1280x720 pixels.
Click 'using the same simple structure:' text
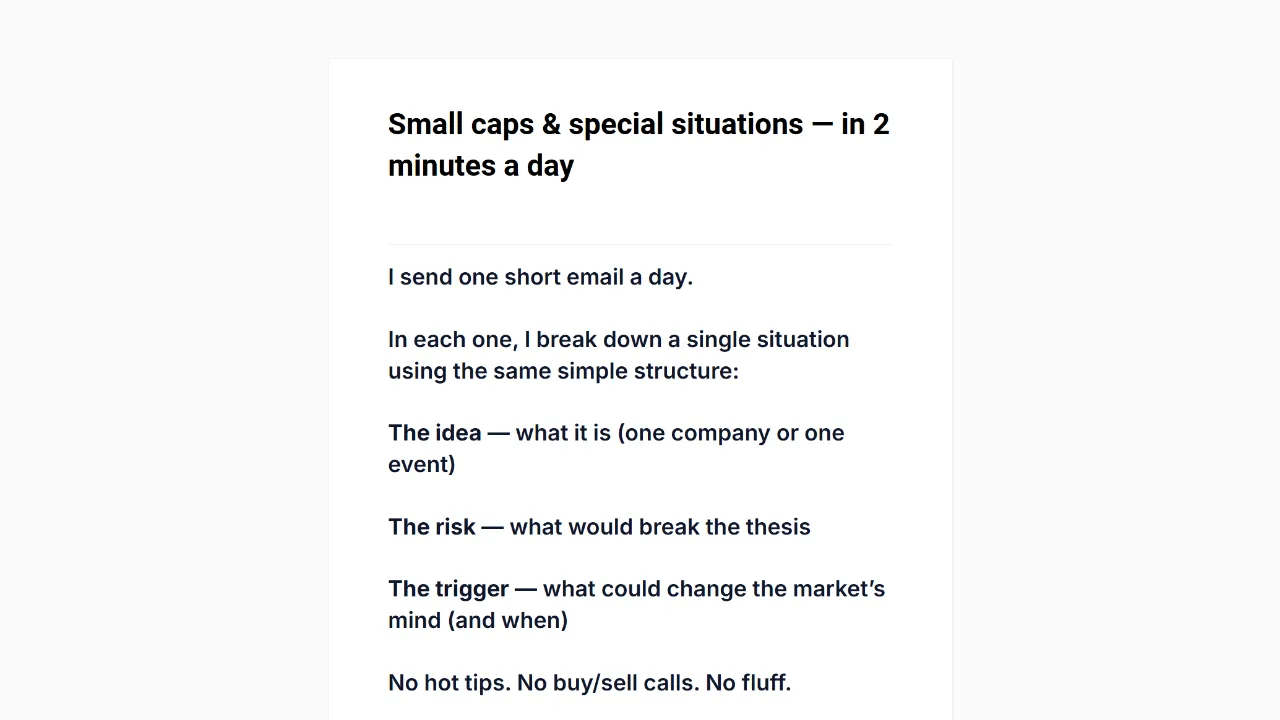tap(563, 371)
